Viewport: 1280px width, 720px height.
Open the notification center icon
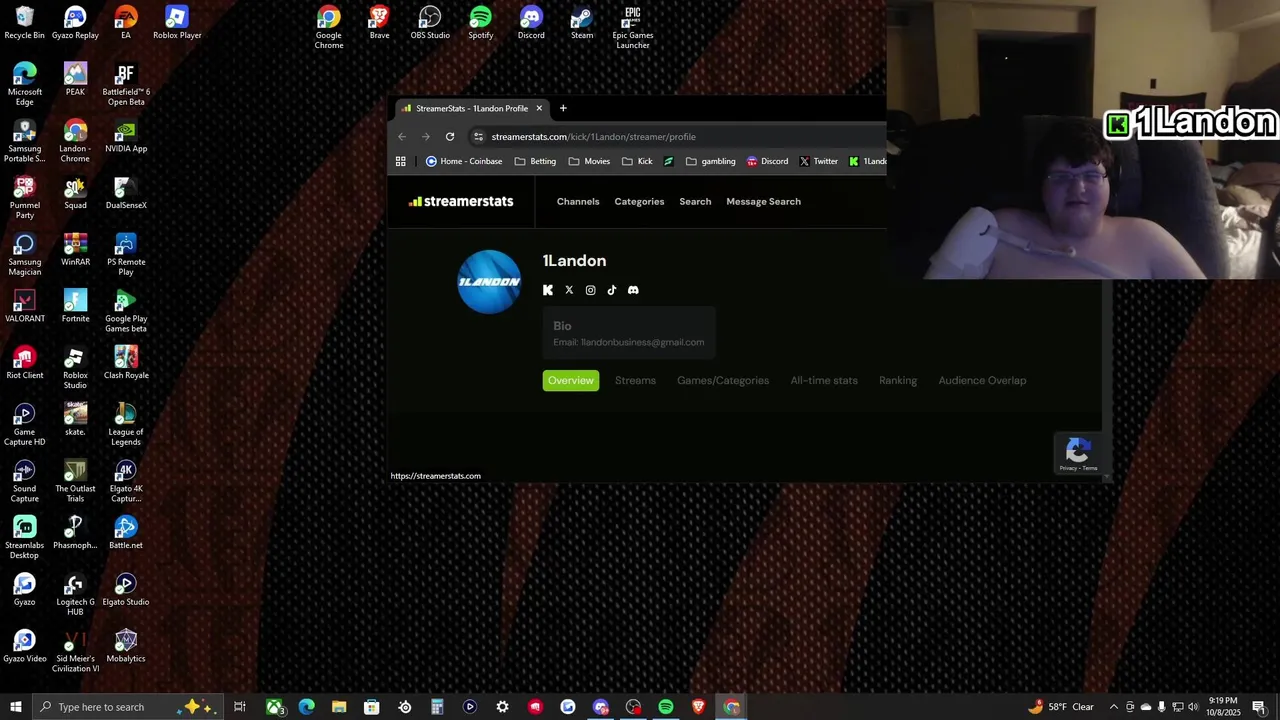[1259, 707]
